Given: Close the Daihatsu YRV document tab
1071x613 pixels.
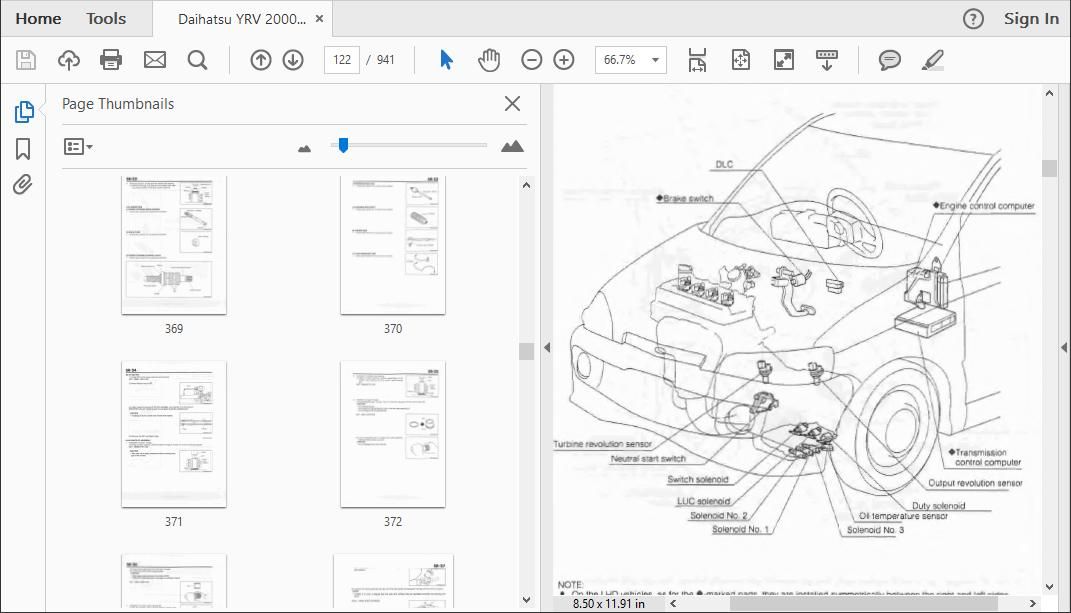Looking at the screenshot, I should (x=319, y=19).
